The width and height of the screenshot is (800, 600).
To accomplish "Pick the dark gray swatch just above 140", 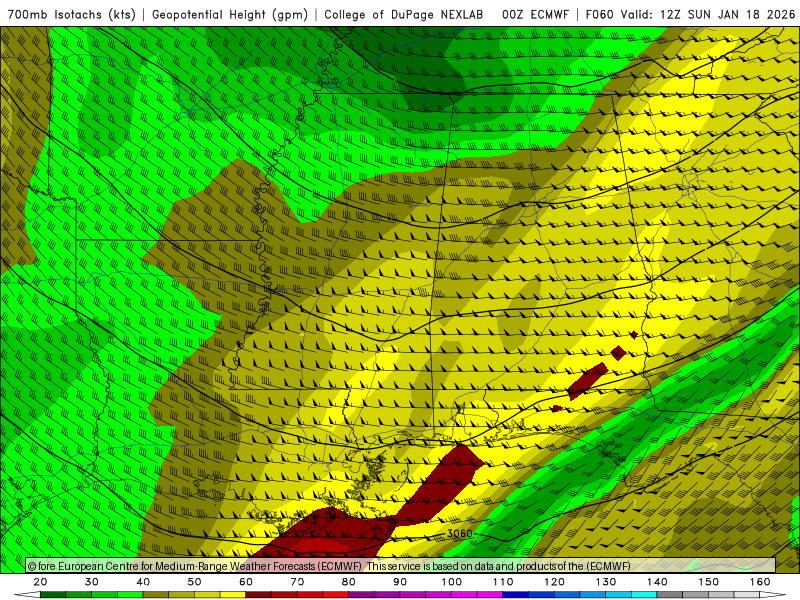I will click(670, 595).
